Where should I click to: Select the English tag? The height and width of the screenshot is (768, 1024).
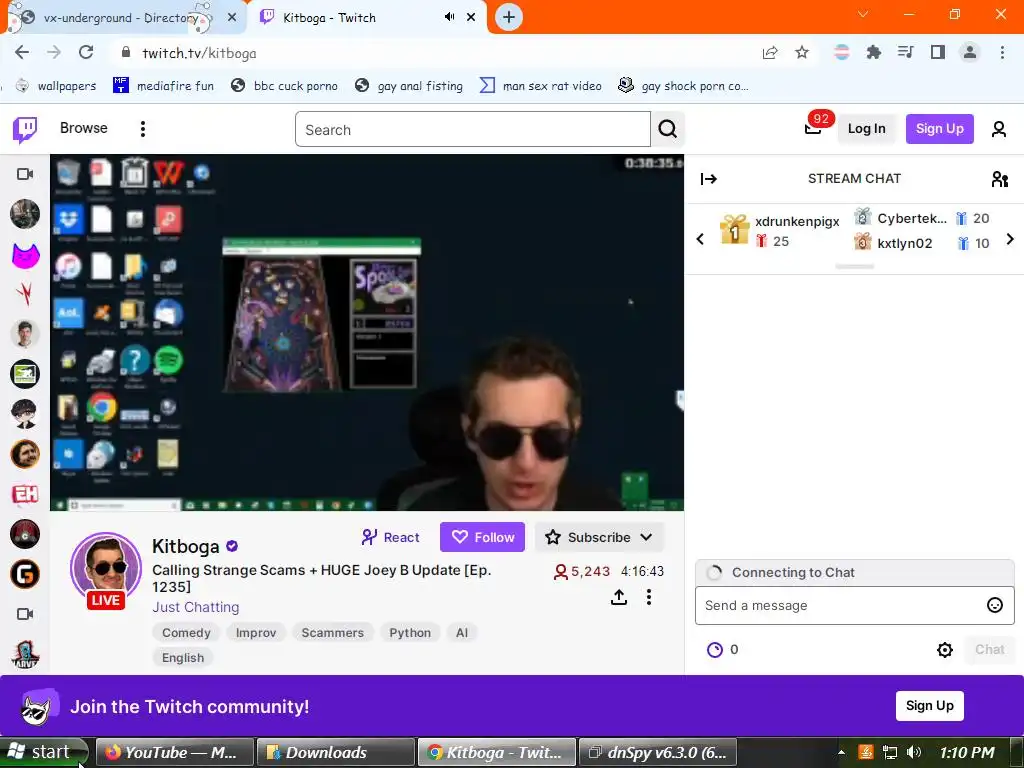(x=183, y=658)
